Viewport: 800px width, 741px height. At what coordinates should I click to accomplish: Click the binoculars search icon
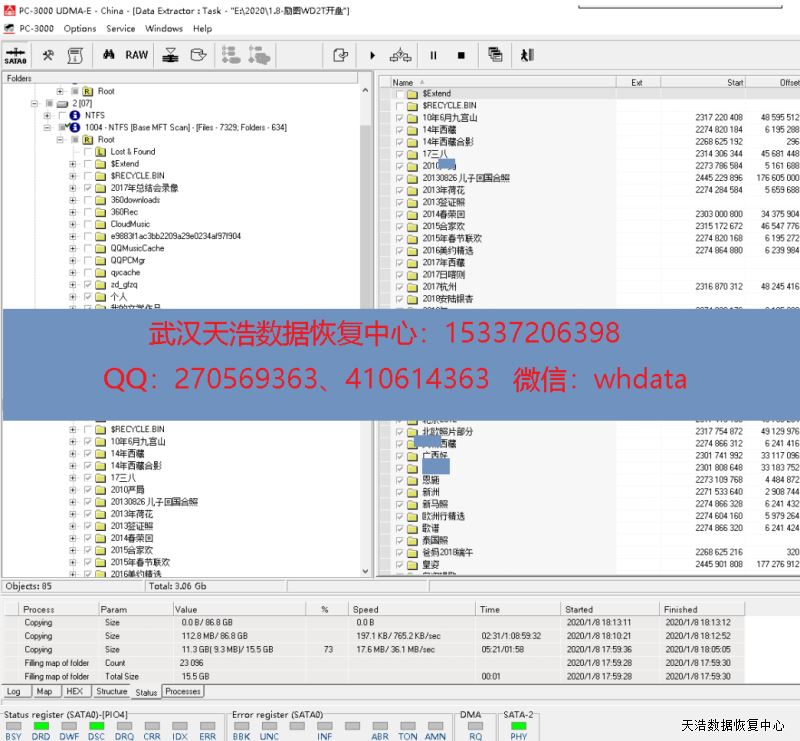click(111, 55)
